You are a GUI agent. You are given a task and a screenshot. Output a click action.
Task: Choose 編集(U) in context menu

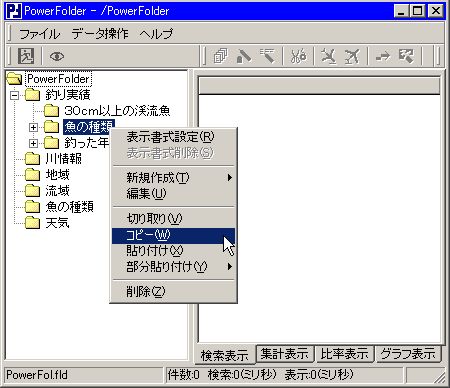pos(173,193)
